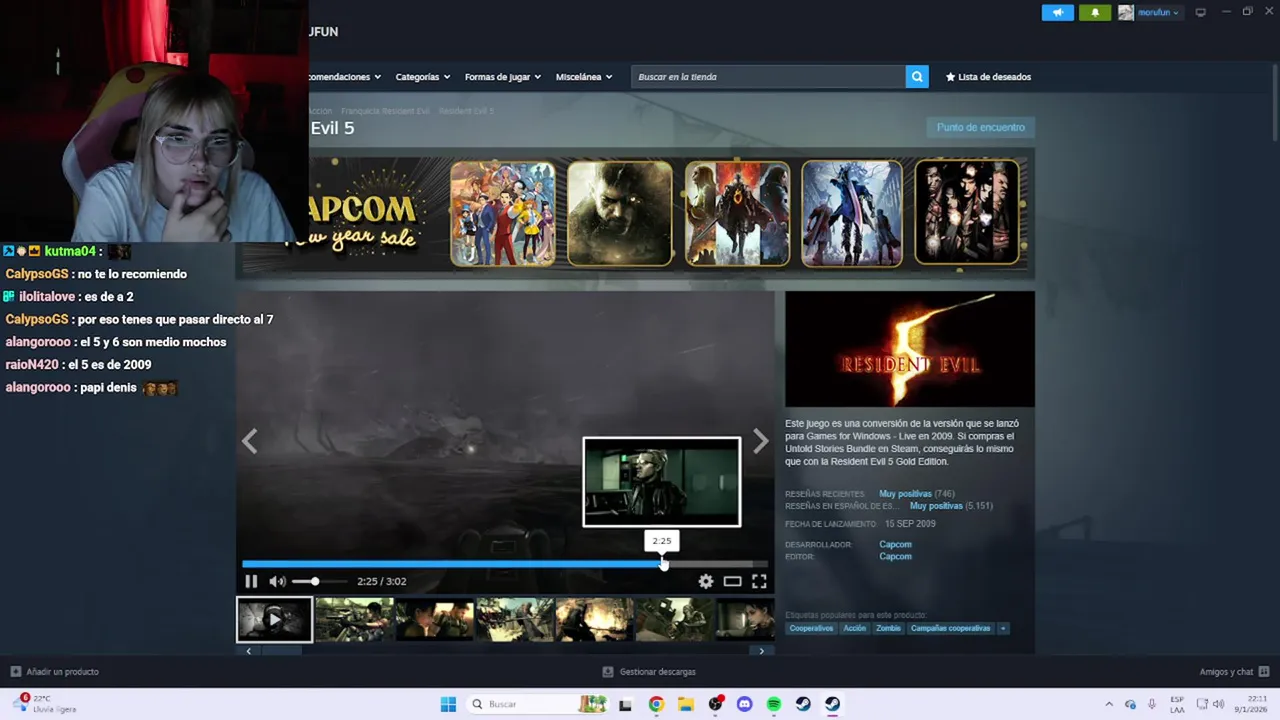Pause the Resident Evil 5 trailer

click(x=251, y=581)
